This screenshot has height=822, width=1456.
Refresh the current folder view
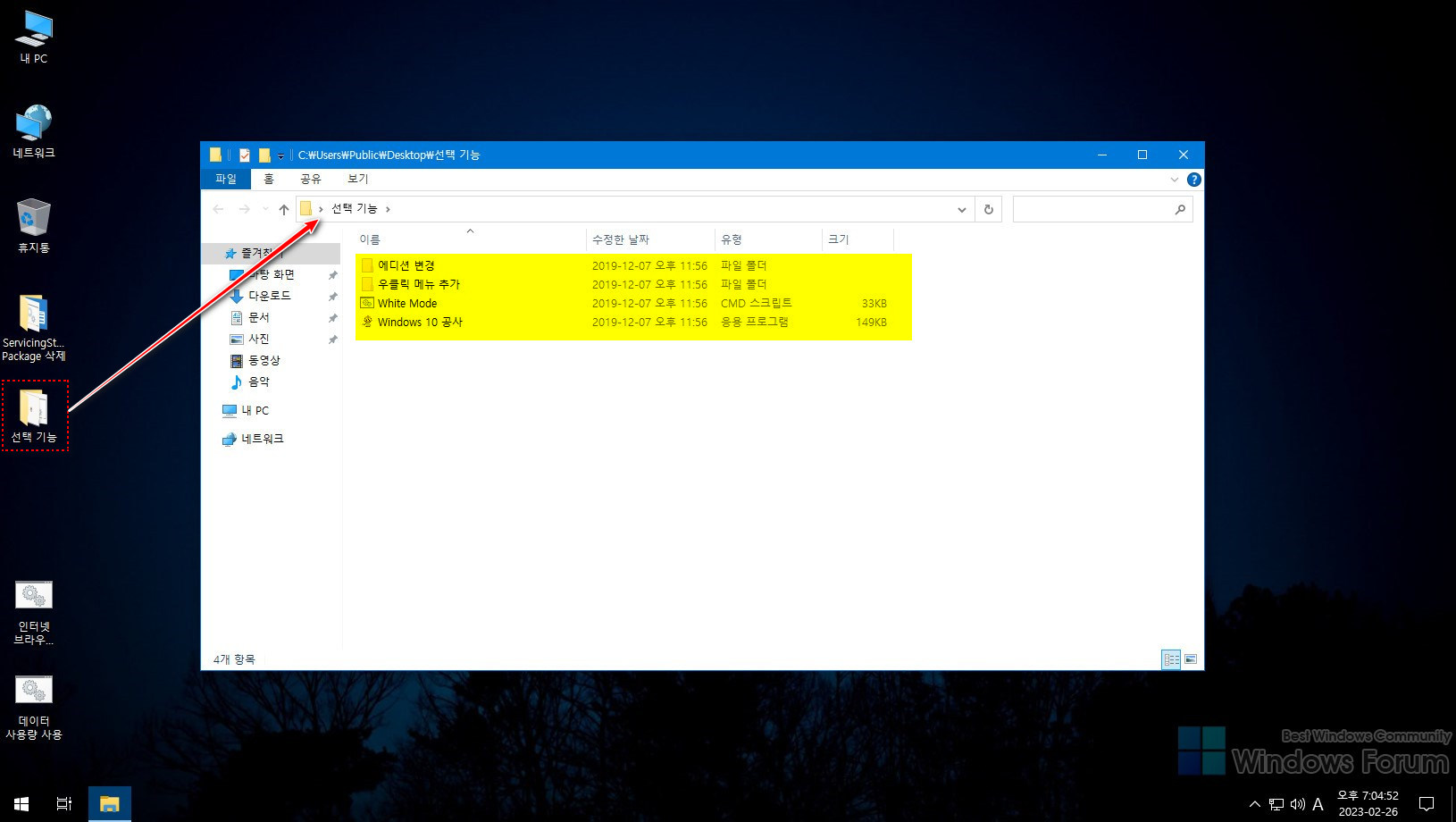[988, 209]
